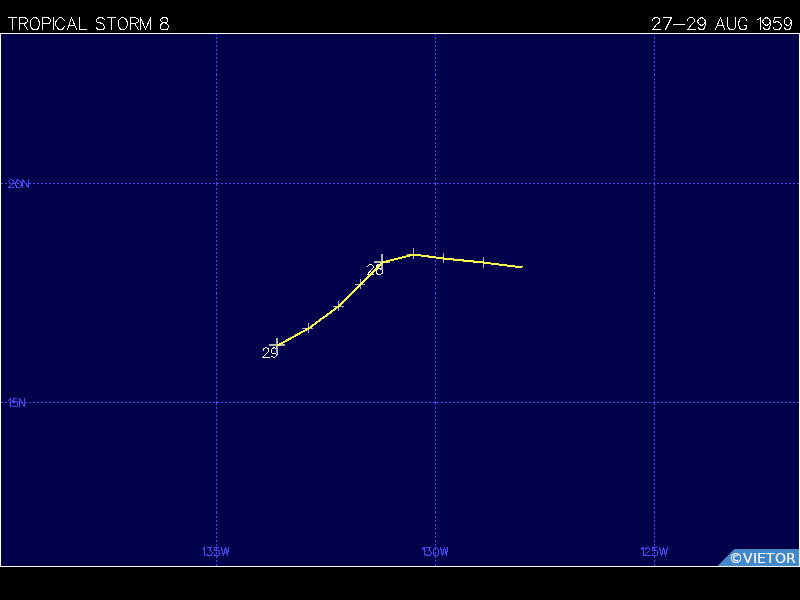Viewport: 800px width, 600px height.
Task: Click the 20N latitude label
Action: [x=19, y=184]
